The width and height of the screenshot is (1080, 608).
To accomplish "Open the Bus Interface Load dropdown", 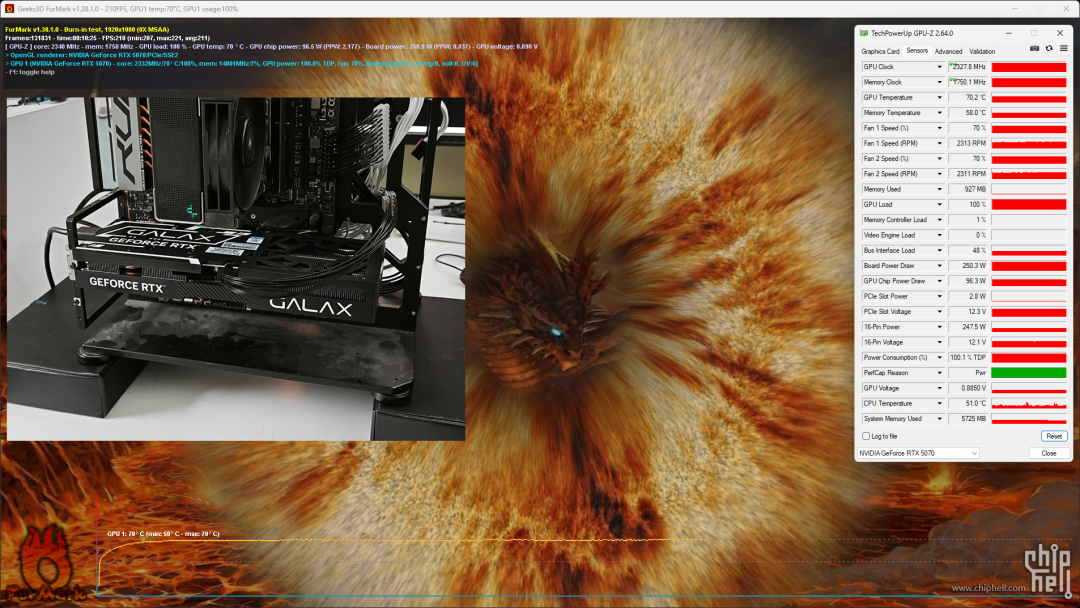I will [x=939, y=250].
